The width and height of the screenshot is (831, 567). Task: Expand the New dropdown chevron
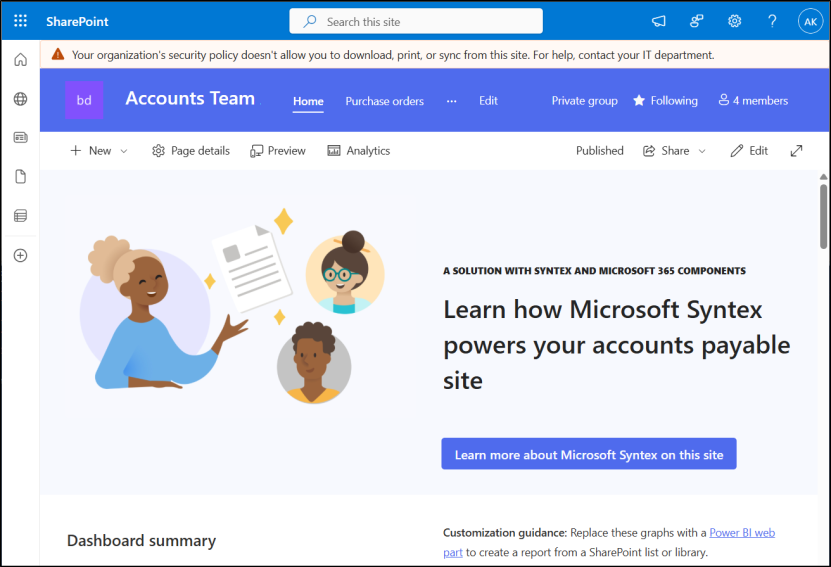[x=124, y=152]
